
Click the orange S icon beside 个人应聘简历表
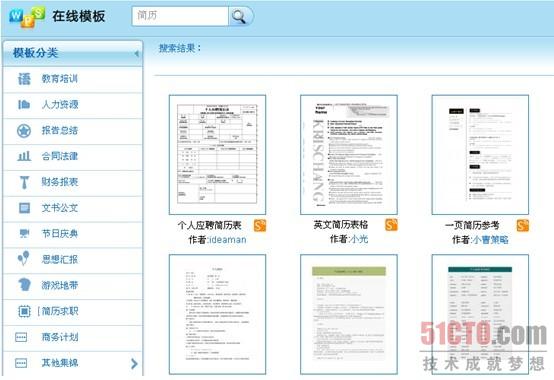pos(260,225)
